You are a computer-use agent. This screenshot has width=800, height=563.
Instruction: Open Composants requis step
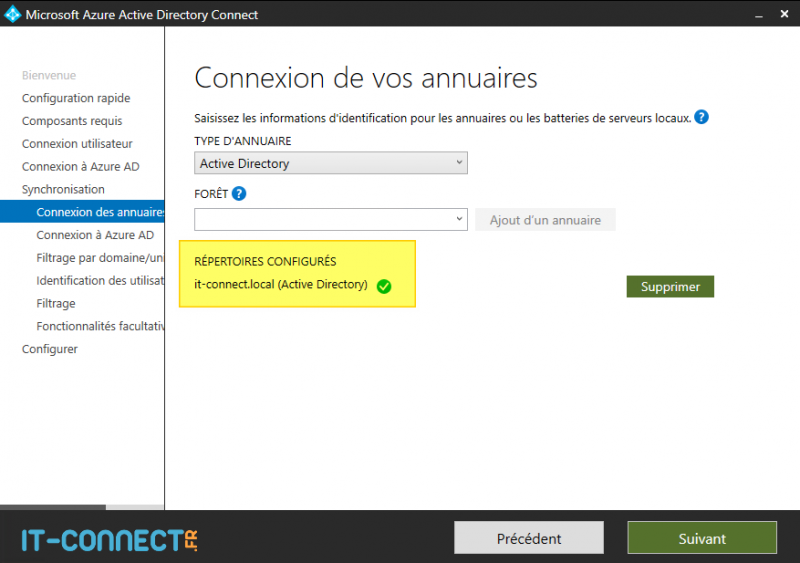(x=72, y=121)
